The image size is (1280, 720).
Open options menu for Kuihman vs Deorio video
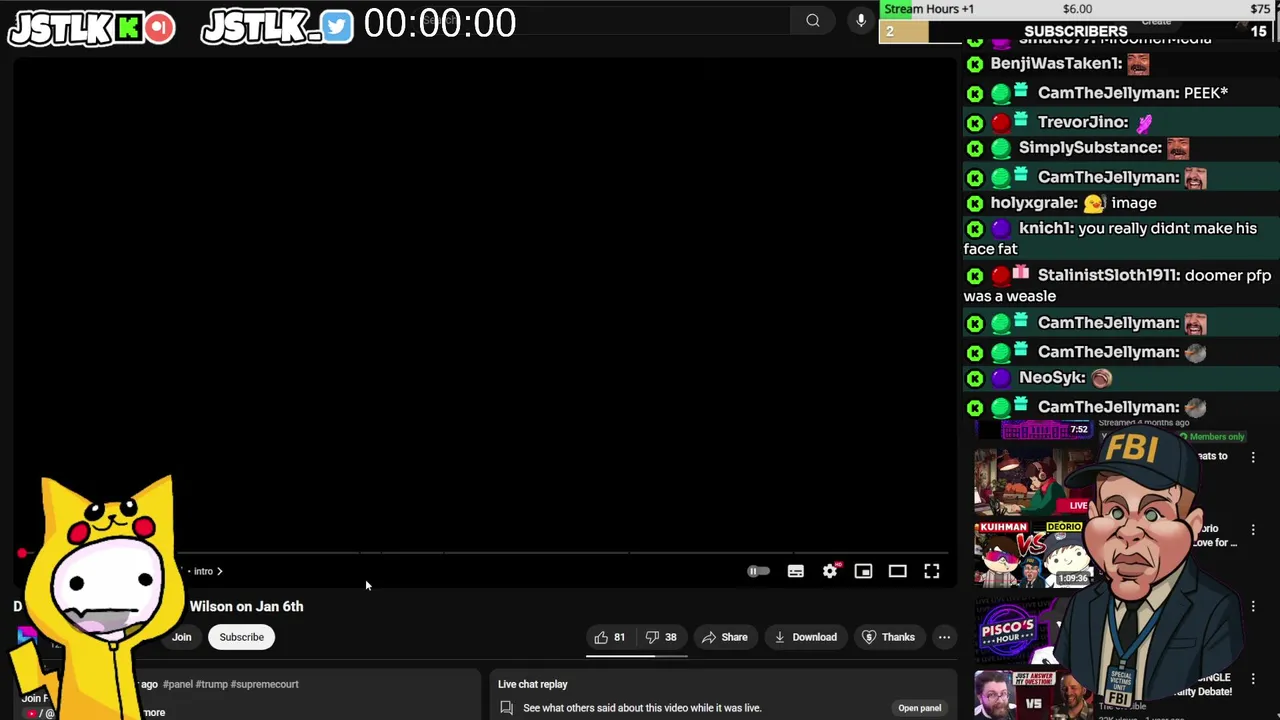pyautogui.click(x=1253, y=530)
